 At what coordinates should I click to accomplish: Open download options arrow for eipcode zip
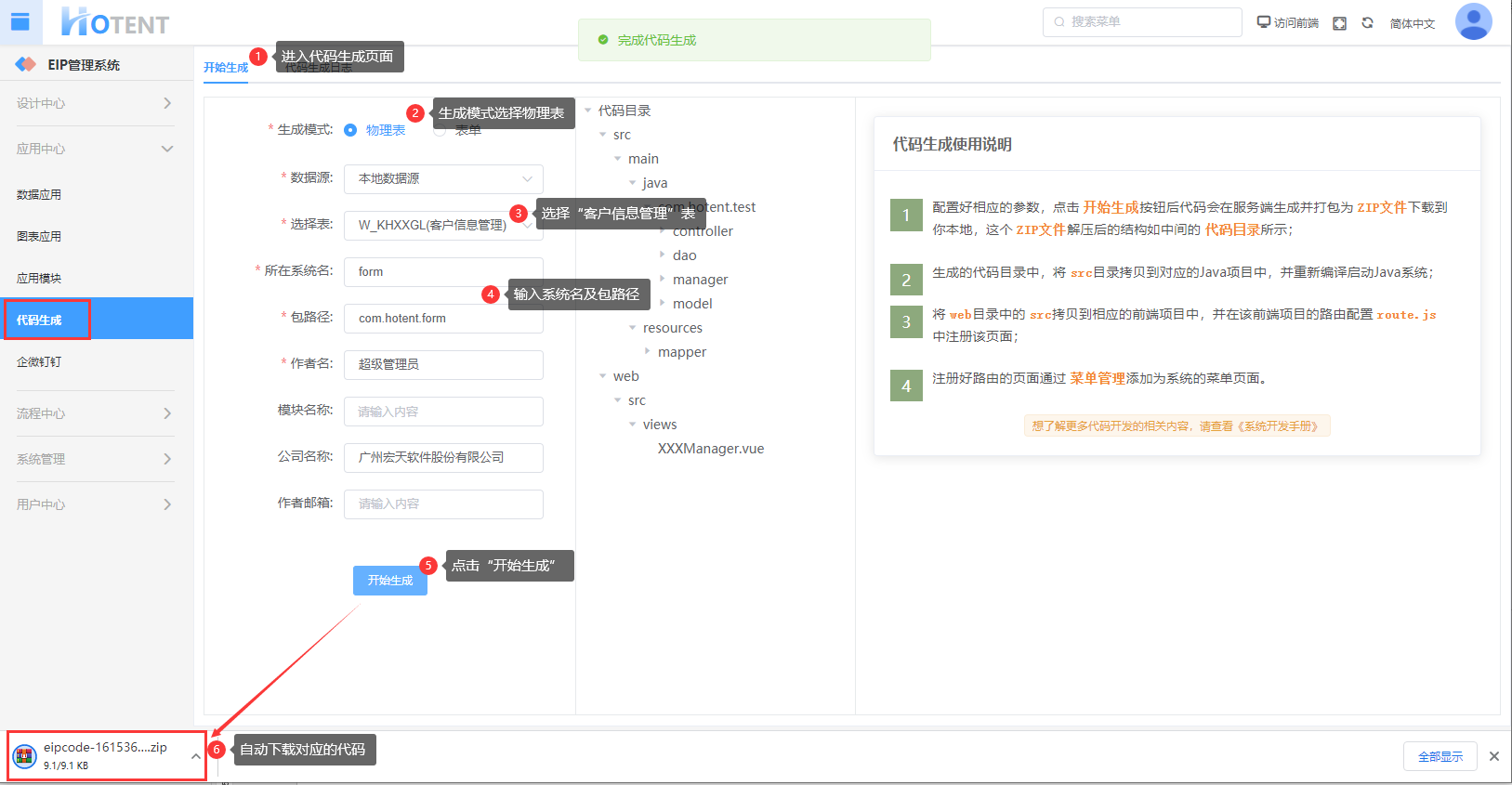pyautogui.click(x=195, y=756)
